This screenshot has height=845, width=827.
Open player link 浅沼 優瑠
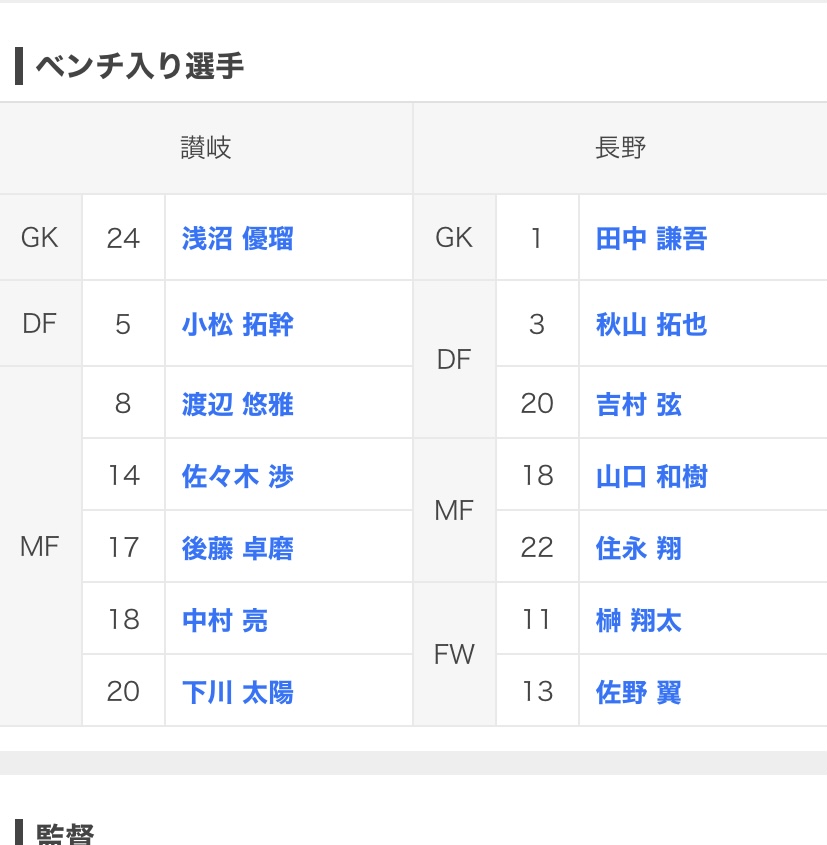click(x=238, y=239)
